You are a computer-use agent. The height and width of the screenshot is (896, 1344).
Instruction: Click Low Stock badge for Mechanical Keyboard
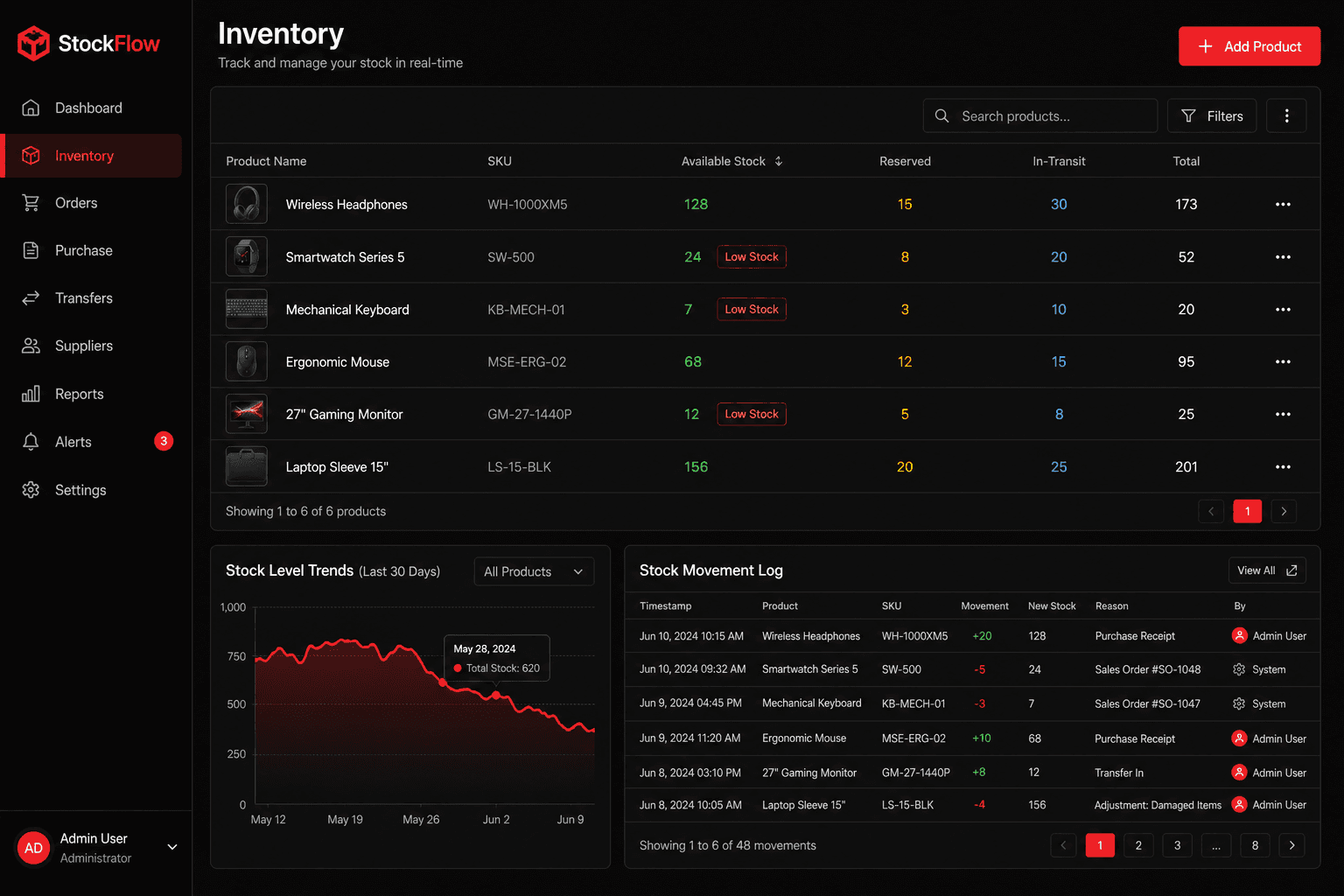(752, 309)
